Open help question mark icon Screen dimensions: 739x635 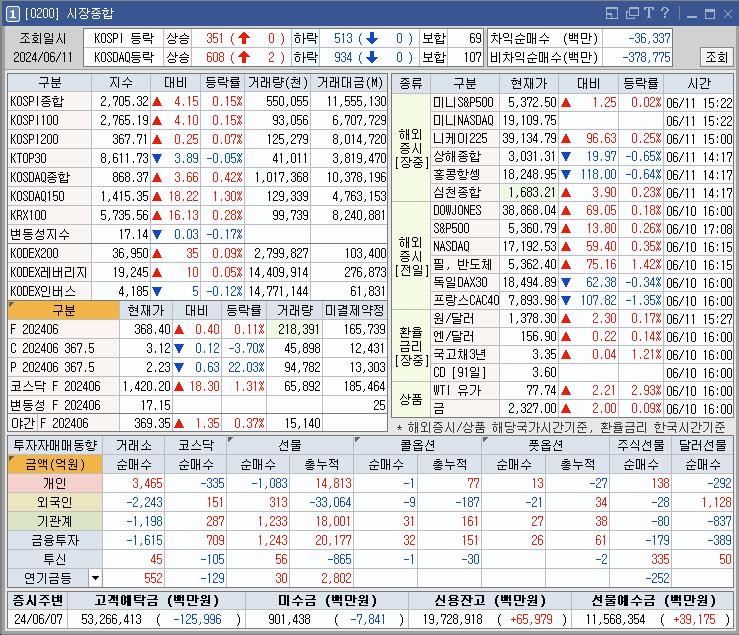point(665,13)
